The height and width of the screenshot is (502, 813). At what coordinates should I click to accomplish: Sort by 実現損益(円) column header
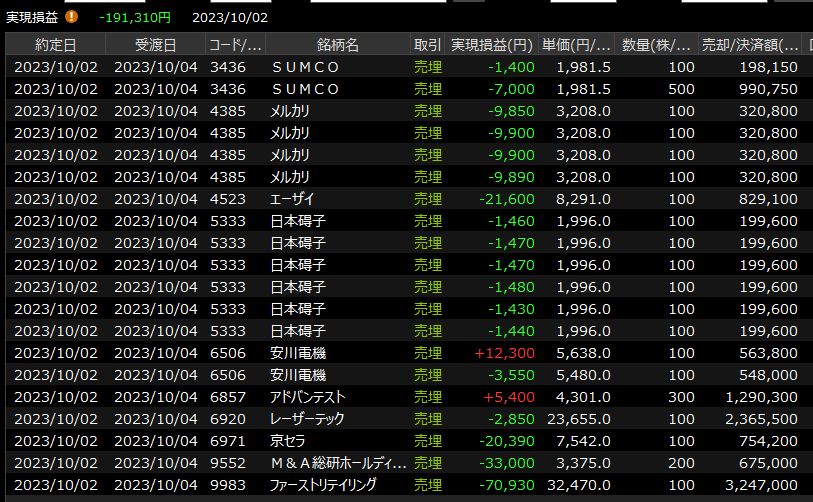pos(491,45)
